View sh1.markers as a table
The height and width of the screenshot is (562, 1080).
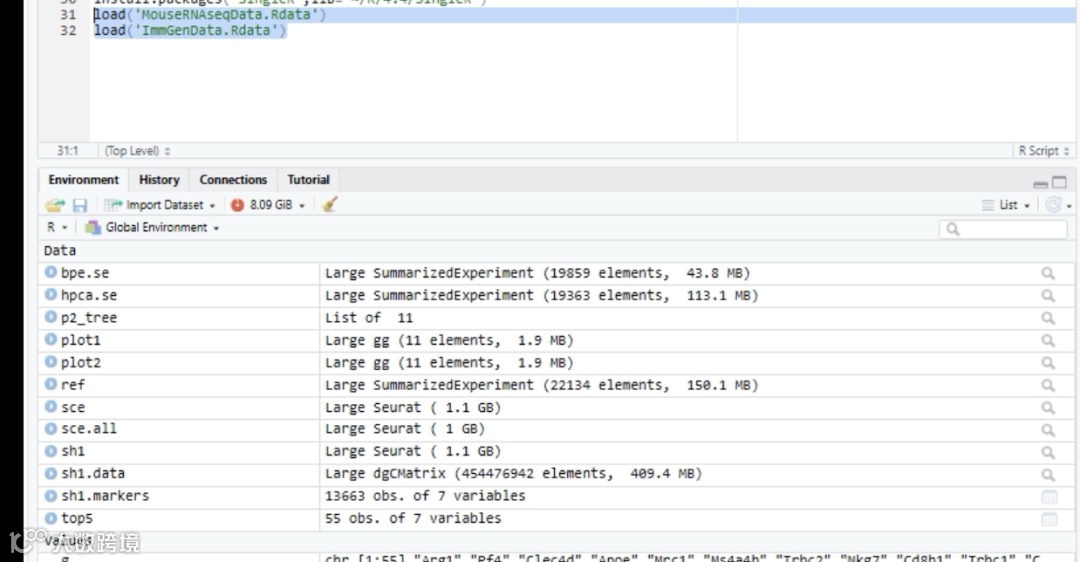tap(1049, 497)
